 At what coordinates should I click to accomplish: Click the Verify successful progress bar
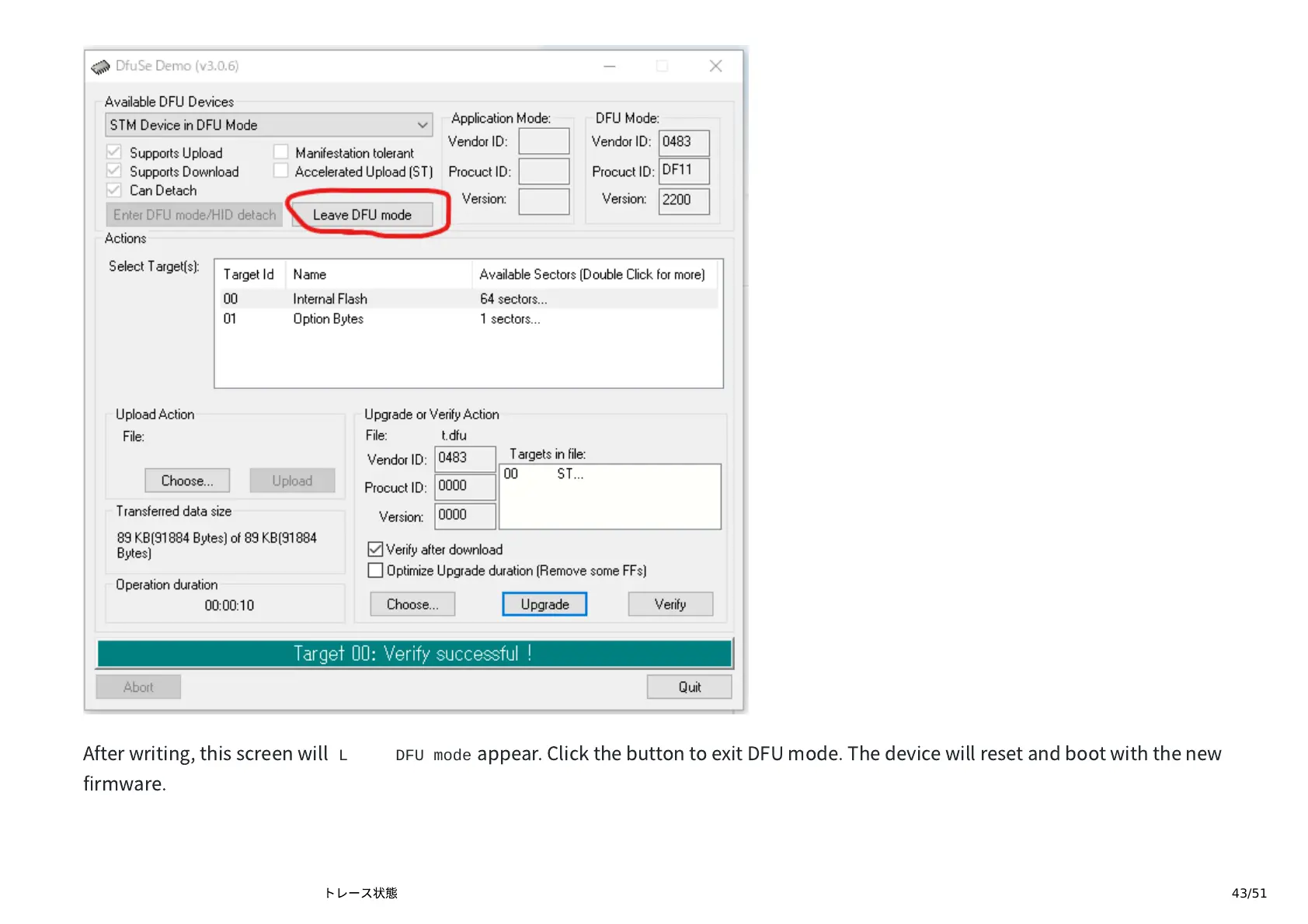coord(414,654)
